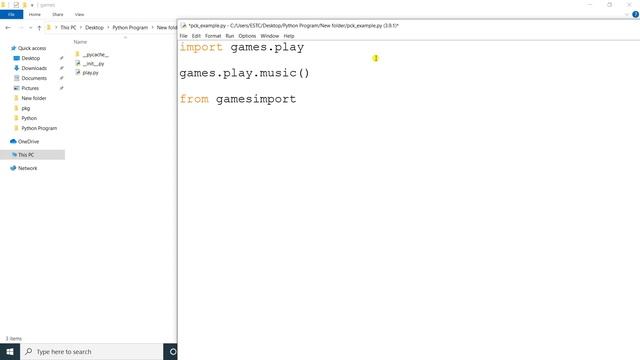Screen dimensions: 640x360
Task: Select the play.py file
Action: (x=90, y=73)
